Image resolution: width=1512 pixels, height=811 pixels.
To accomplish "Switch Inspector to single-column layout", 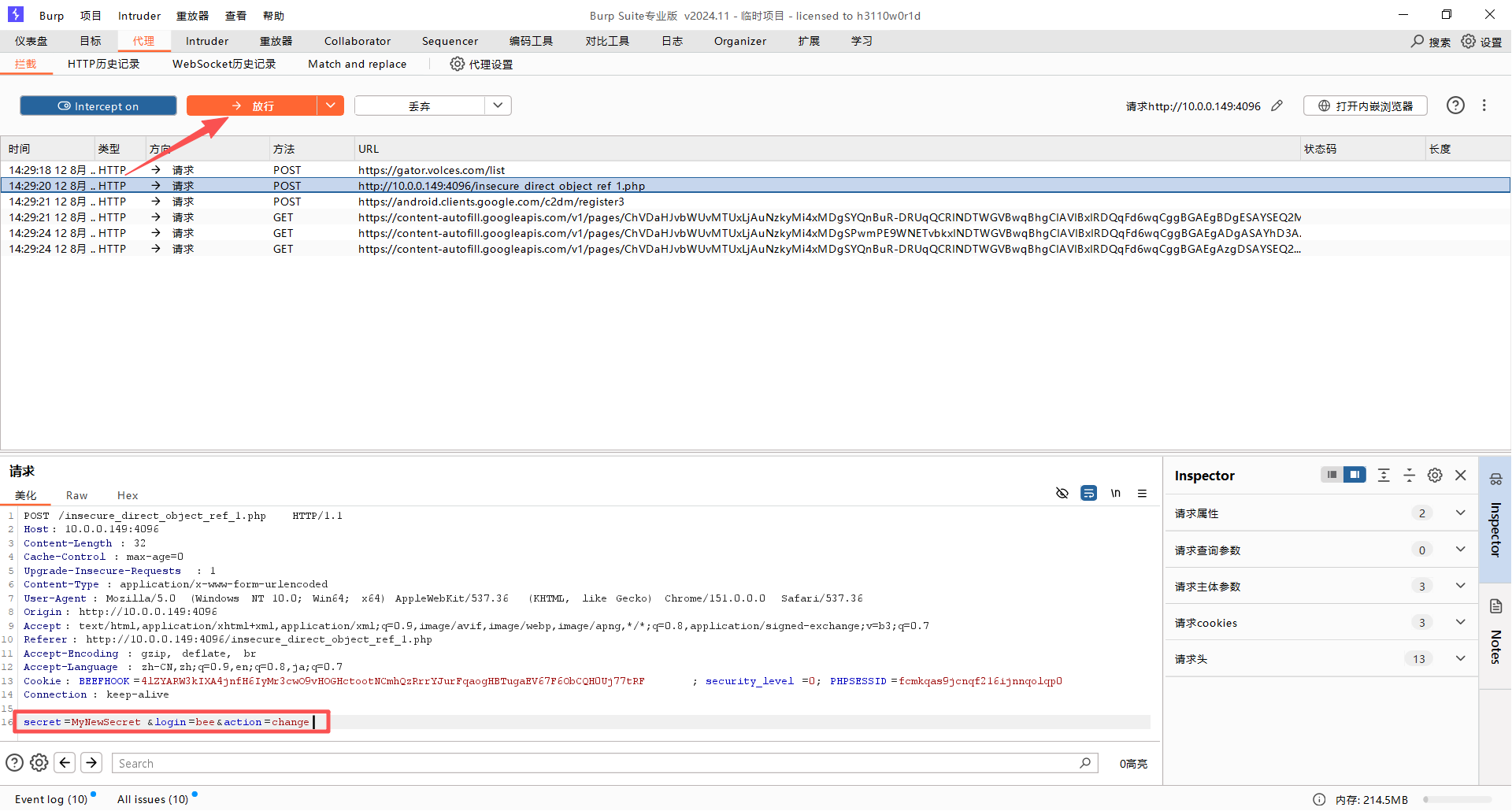I will click(x=1332, y=475).
